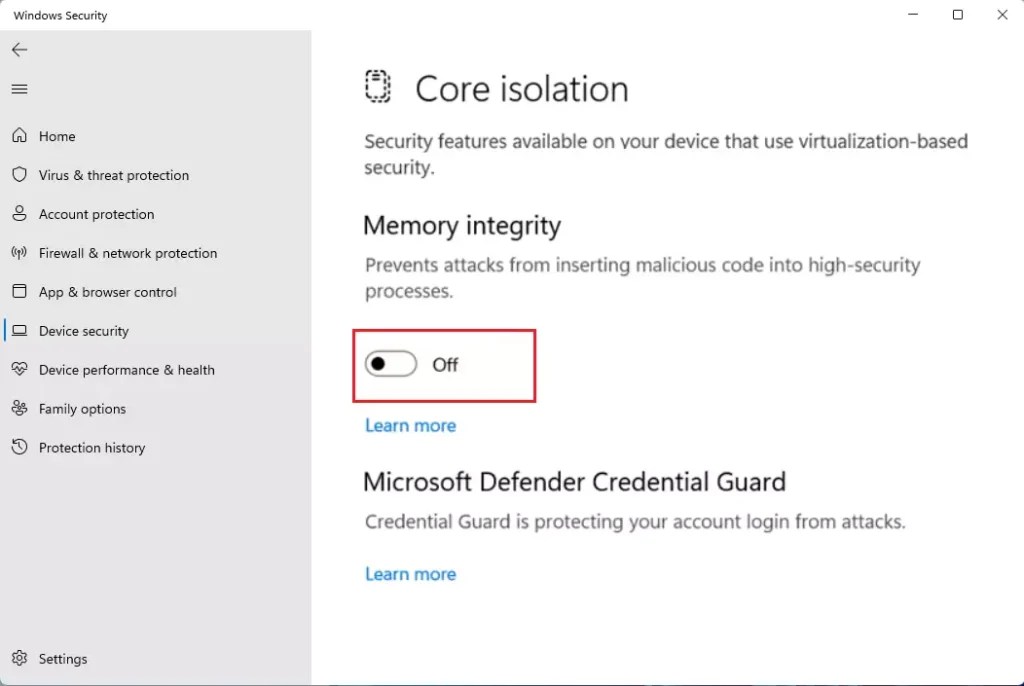Collapse the navigation pane with the hamburger button
The height and width of the screenshot is (686, 1024).
click(x=19, y=88)
